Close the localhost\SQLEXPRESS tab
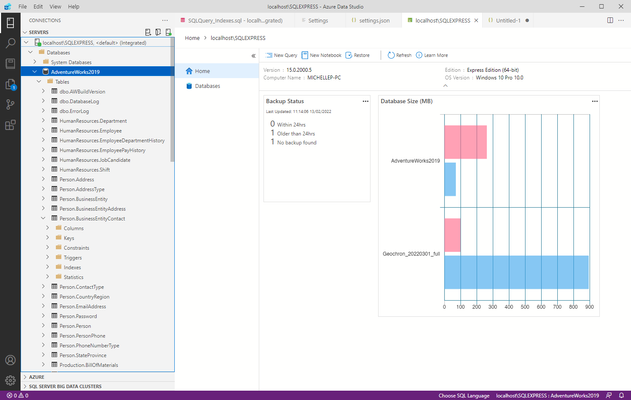This screenshot has width=631, height=400. pos(476,21)
